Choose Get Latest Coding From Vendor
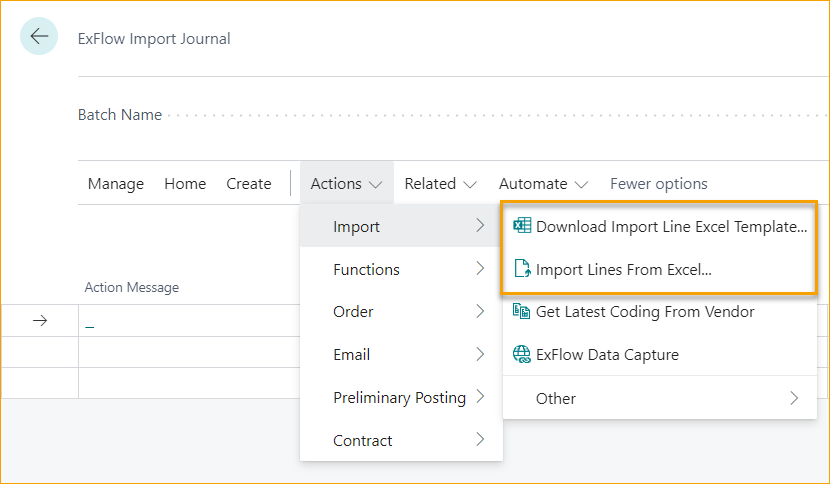The height and width of the screenshot is (484, 830). (660, 311)
